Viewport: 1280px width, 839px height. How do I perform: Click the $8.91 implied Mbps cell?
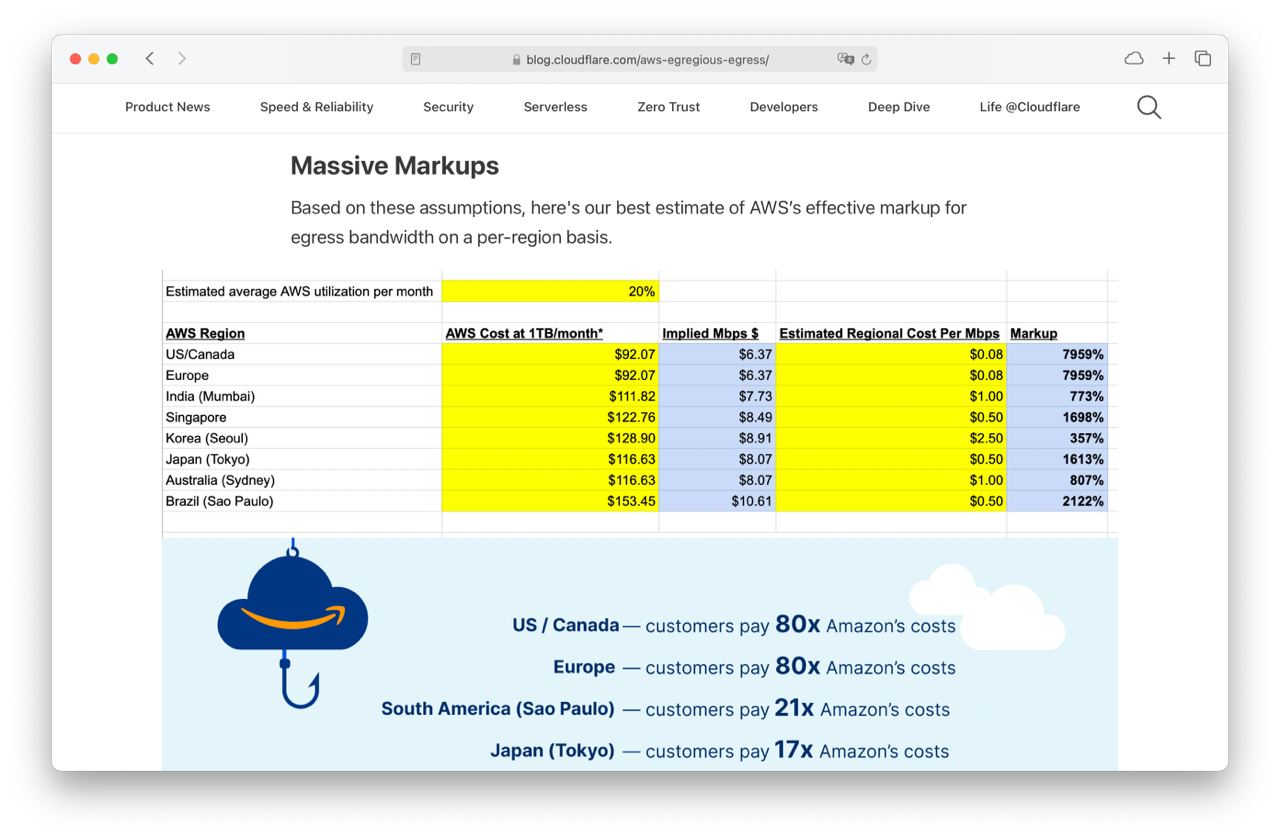(x=717, y=438)
